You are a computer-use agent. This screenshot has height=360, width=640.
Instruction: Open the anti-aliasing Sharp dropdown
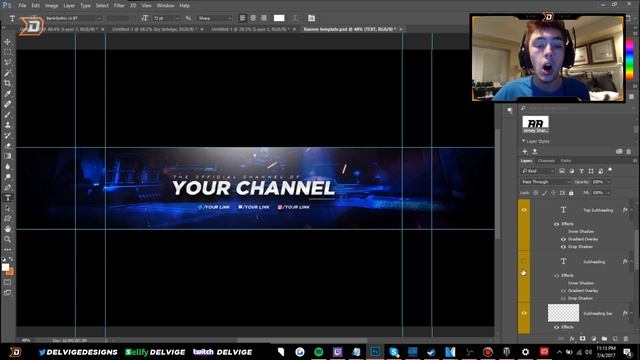coord(215,18)
